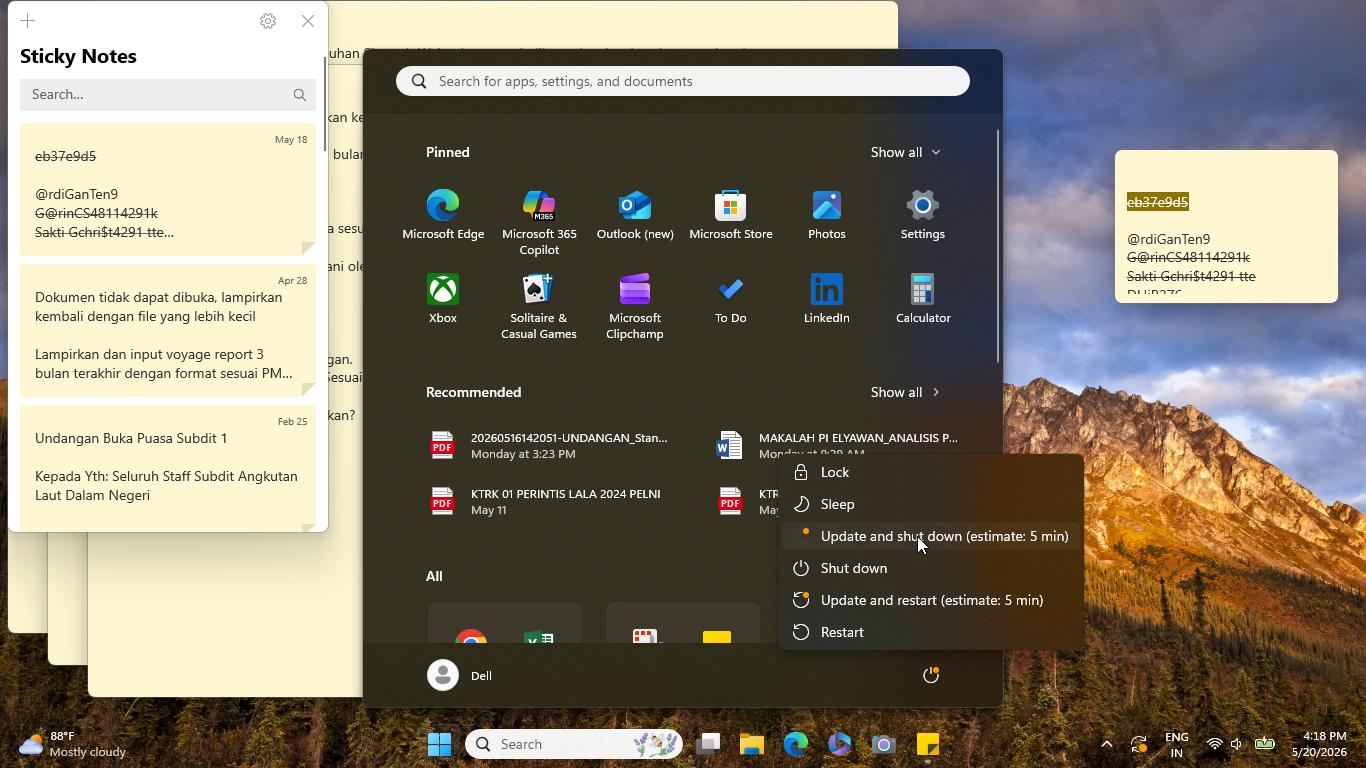1366x768 pixels.
Task: Open the Photos app
Action: tap(827, 215)
